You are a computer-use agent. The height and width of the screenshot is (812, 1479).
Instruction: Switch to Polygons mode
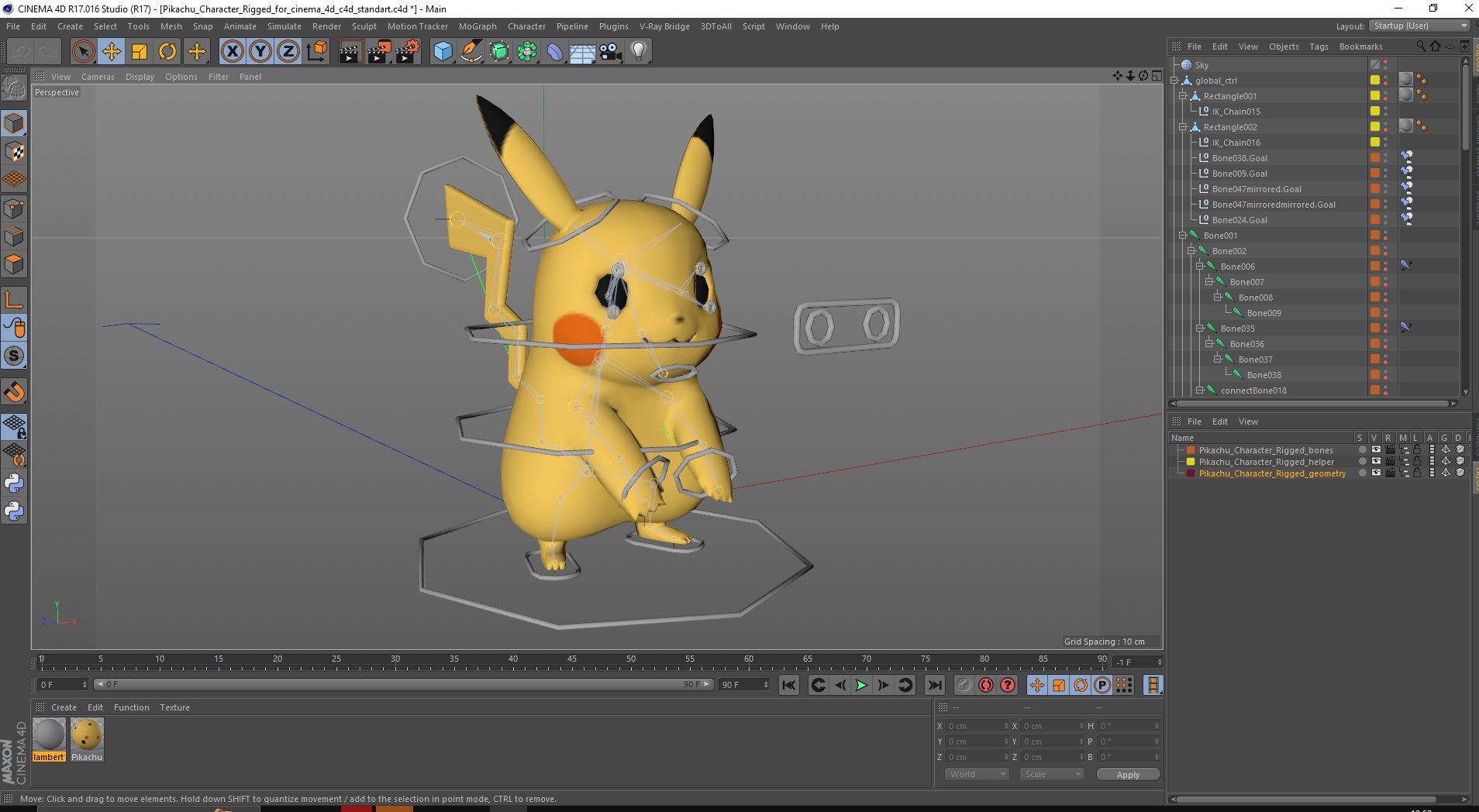point(14,265)
